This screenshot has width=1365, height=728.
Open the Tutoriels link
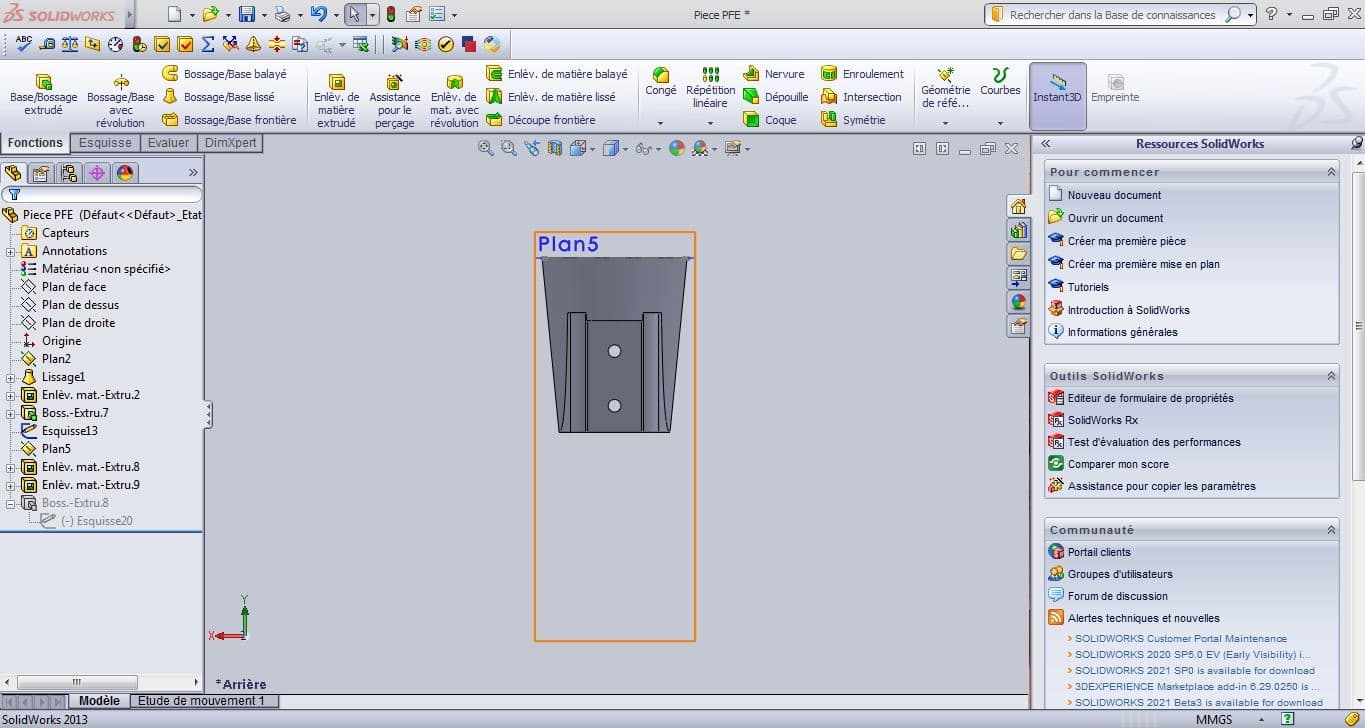[1087, 287]
